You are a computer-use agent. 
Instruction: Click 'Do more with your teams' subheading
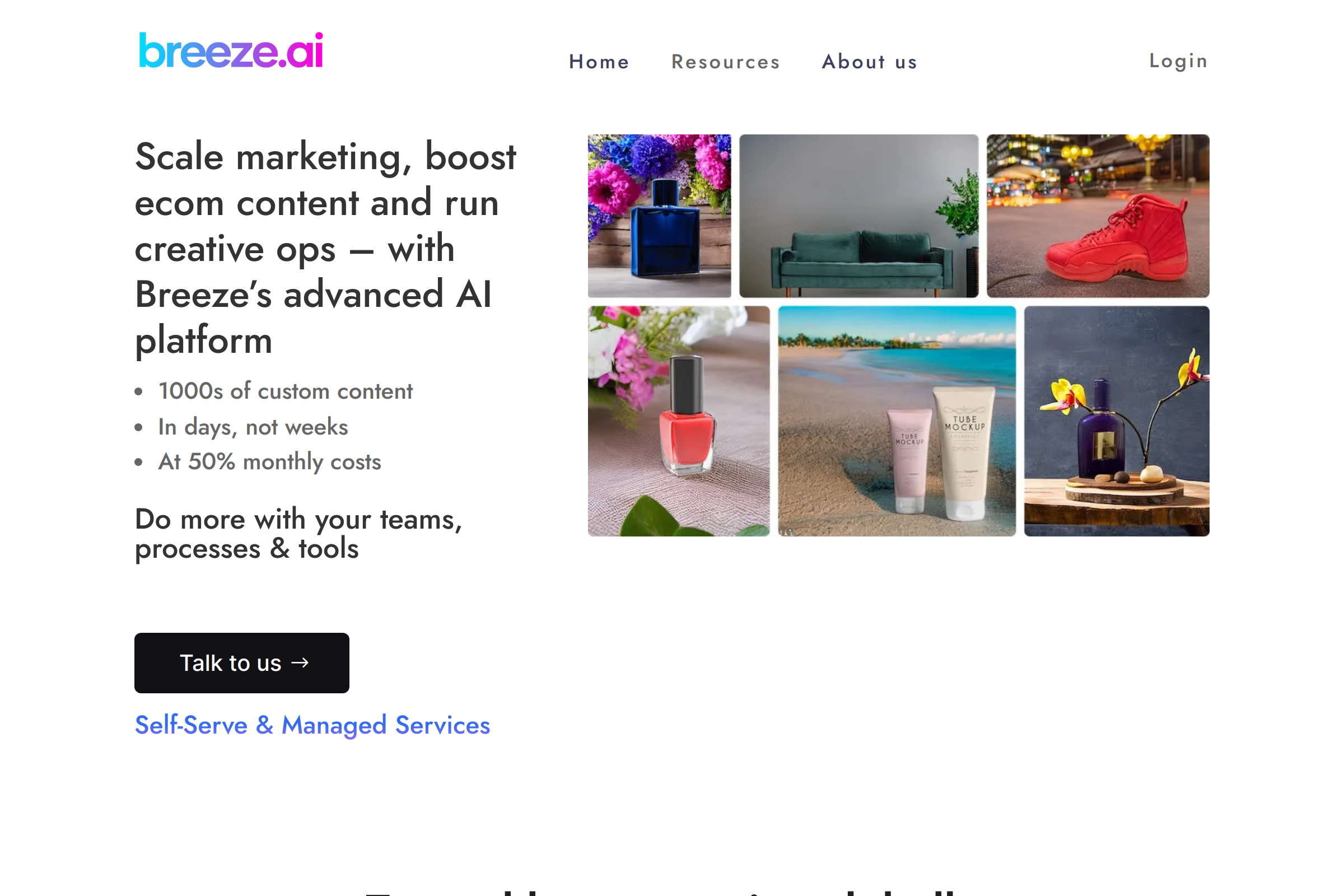point(298,534)
